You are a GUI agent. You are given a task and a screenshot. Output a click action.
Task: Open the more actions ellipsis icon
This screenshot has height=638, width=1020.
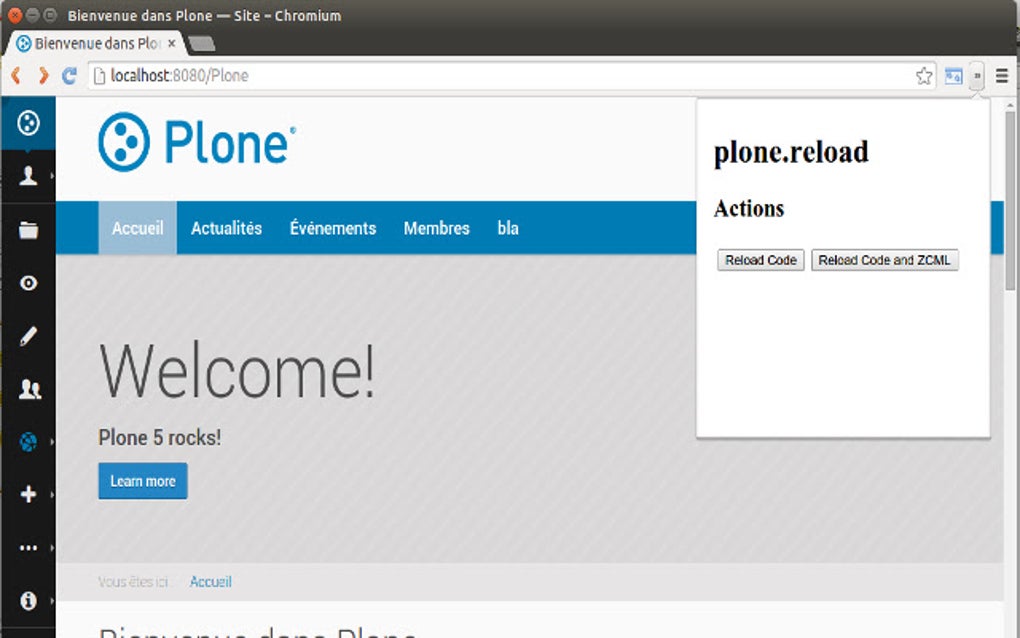27,547
